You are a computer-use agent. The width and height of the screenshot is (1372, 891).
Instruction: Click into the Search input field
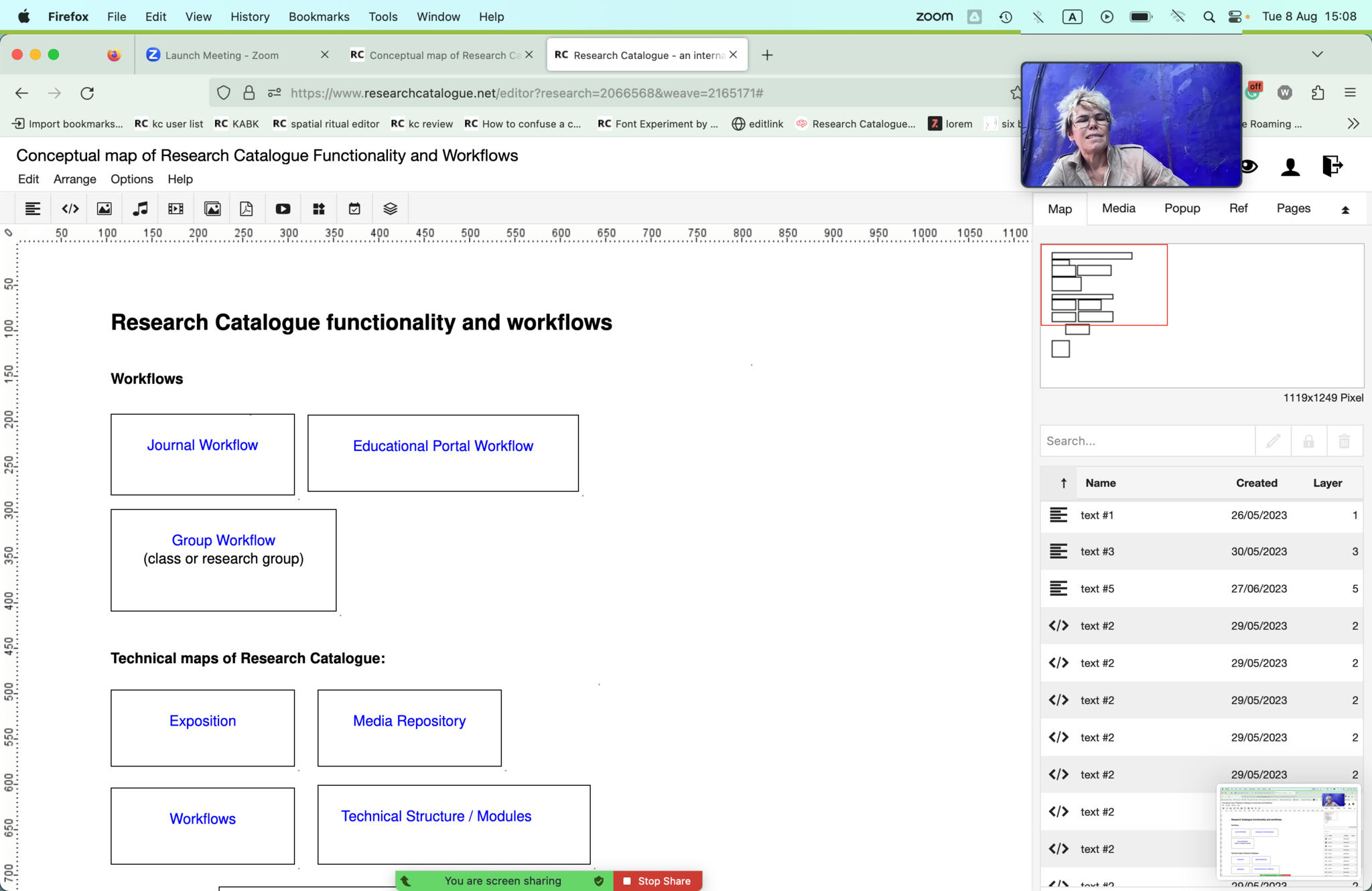click(1147, 441)
